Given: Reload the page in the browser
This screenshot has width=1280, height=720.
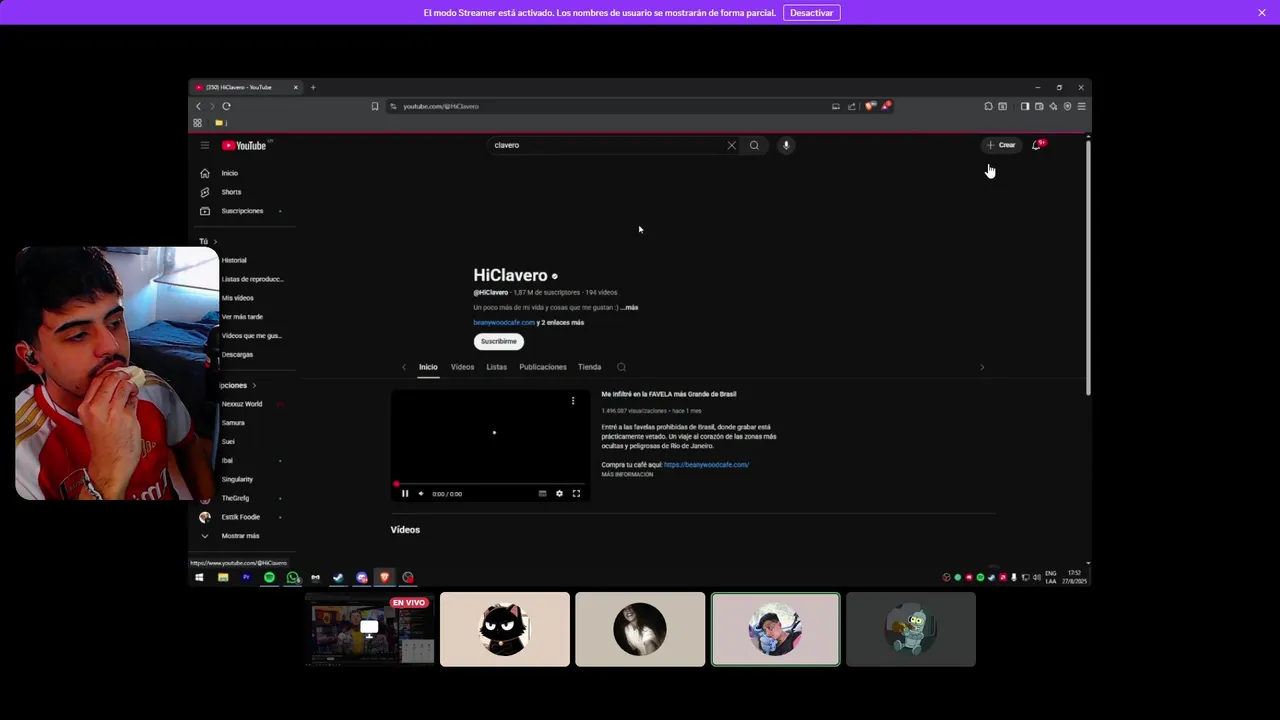Looking at the screenshot, I should [226, 106].
